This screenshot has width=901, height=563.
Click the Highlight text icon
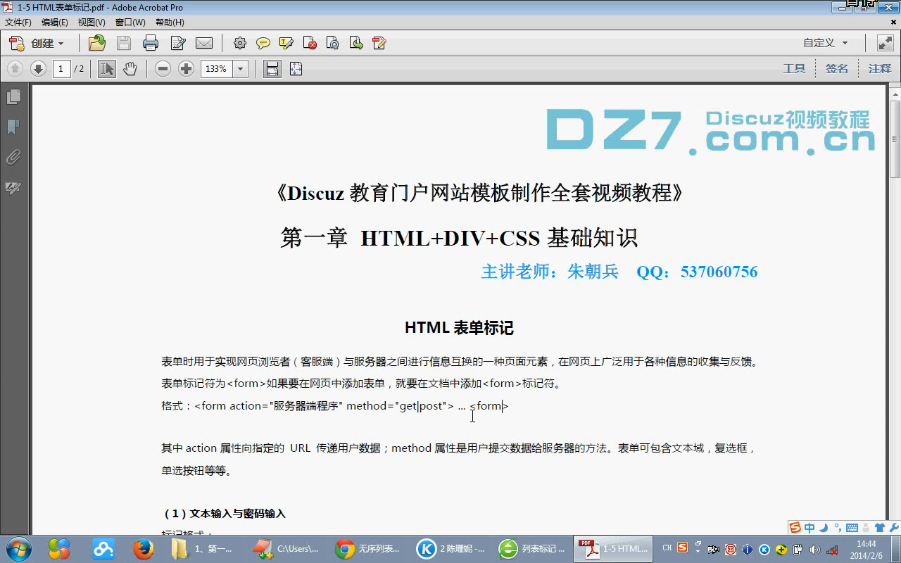point(286,43)
